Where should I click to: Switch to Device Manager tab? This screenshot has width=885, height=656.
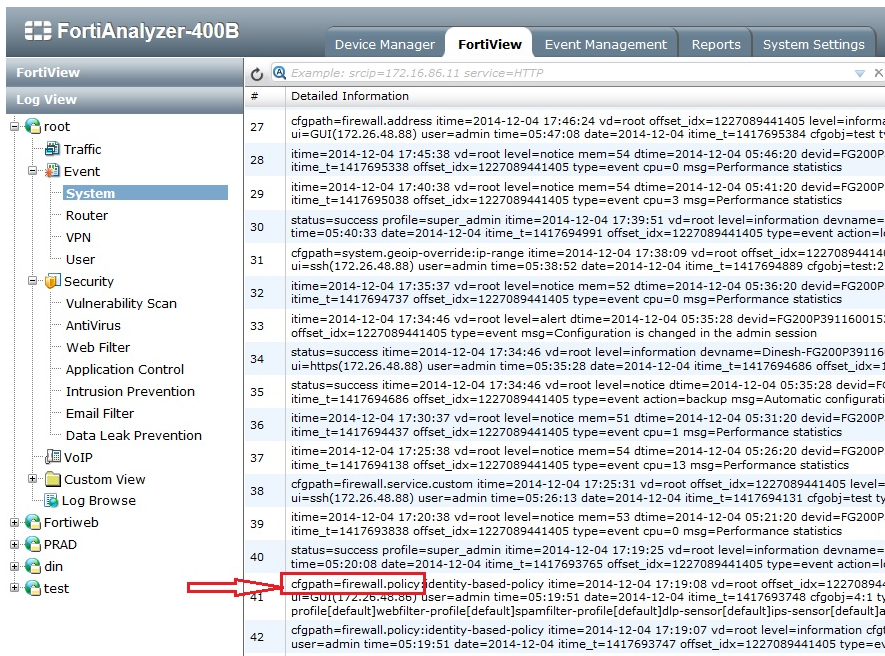click(385, 45)
